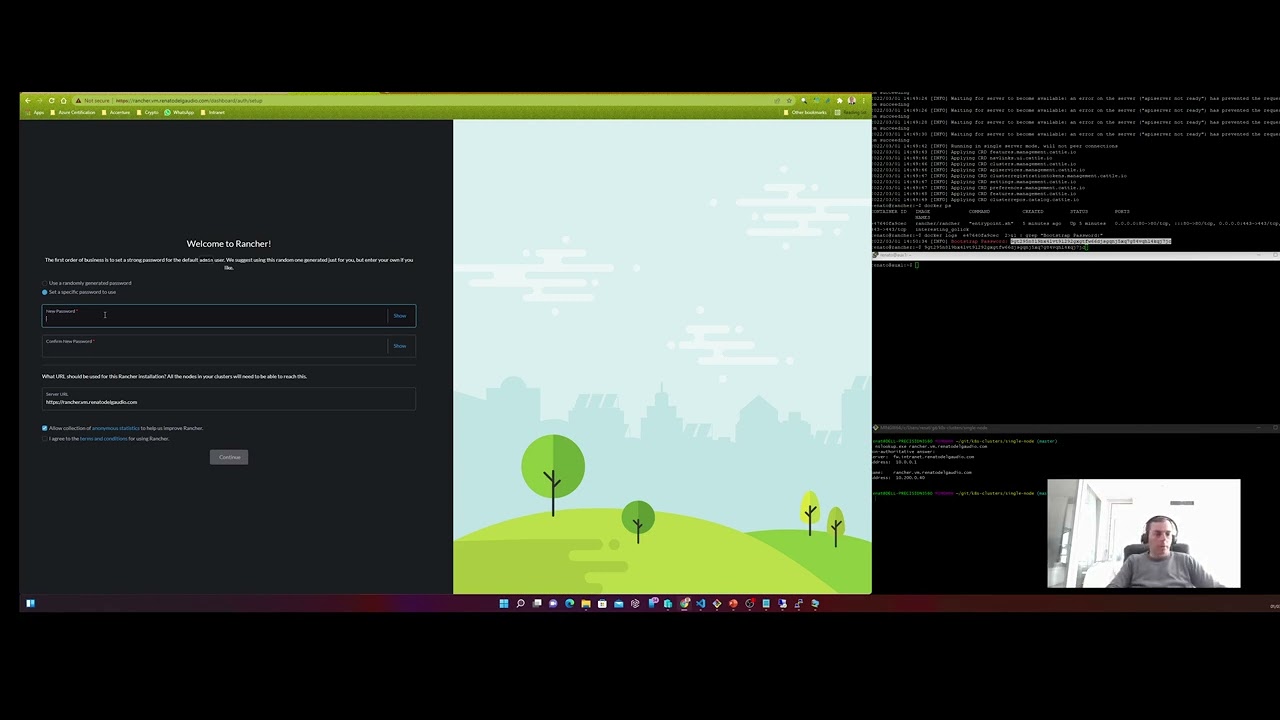Image resolution: width=1280 pixels, height=720 pixels.
Task: Click the Continue button
Action: [x=229, y=457]
